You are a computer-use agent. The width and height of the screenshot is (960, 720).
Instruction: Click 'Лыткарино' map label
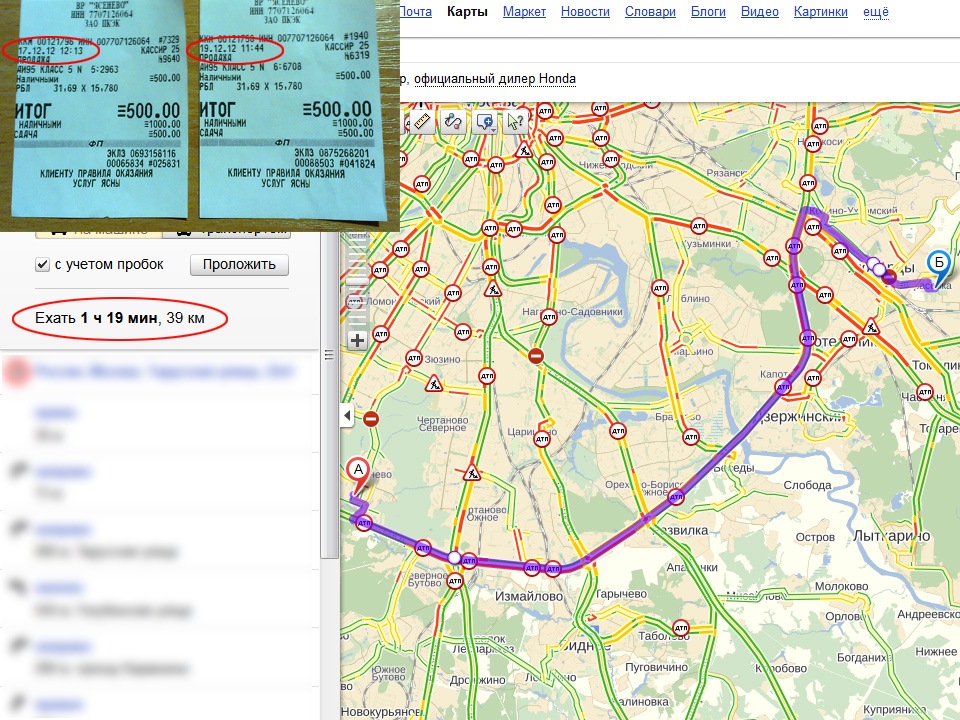pyautogui.click(x=891, y=536)
